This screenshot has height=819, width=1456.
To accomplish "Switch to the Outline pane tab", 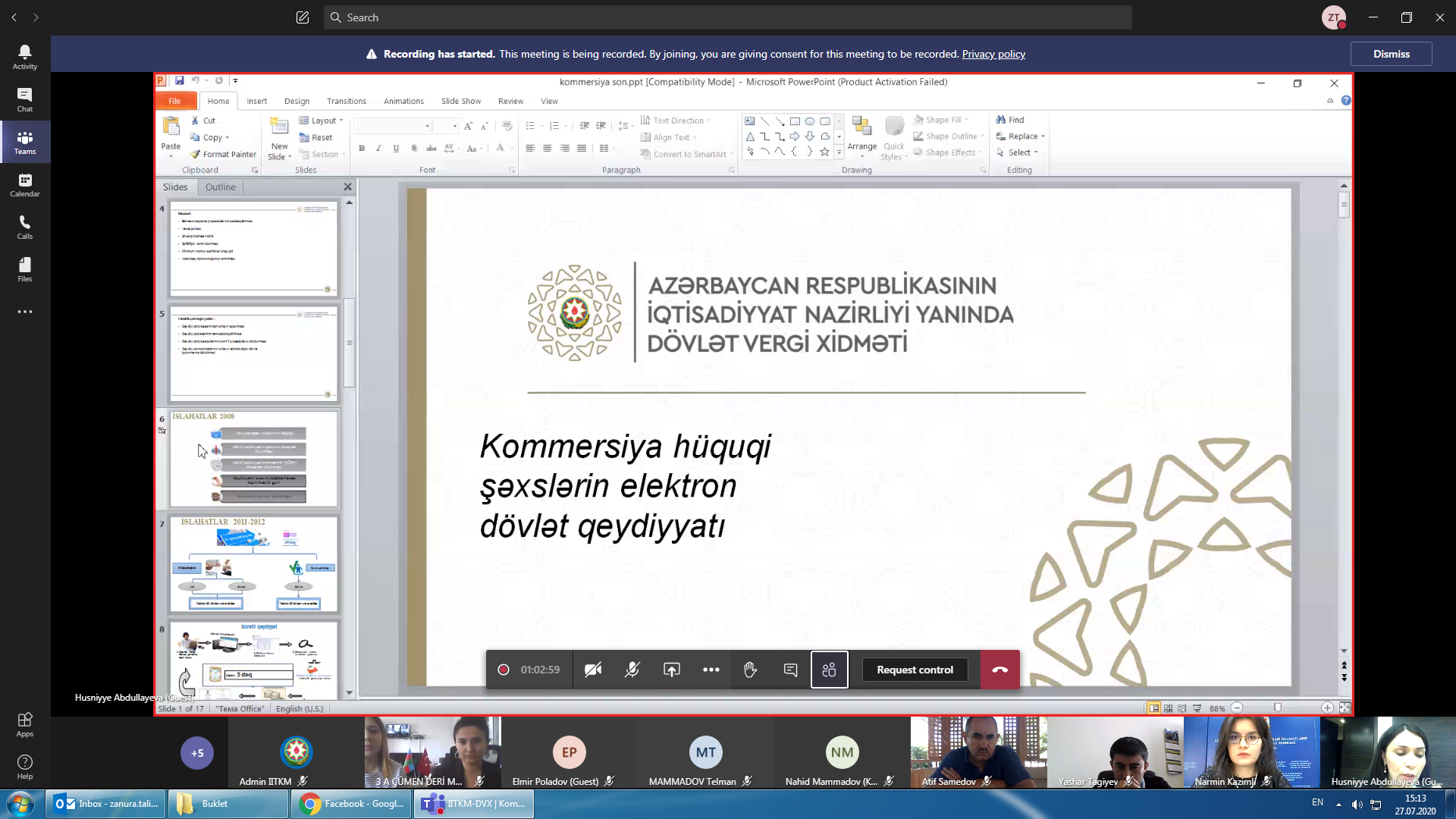I will pyautogui.click(x=221, y=187).
